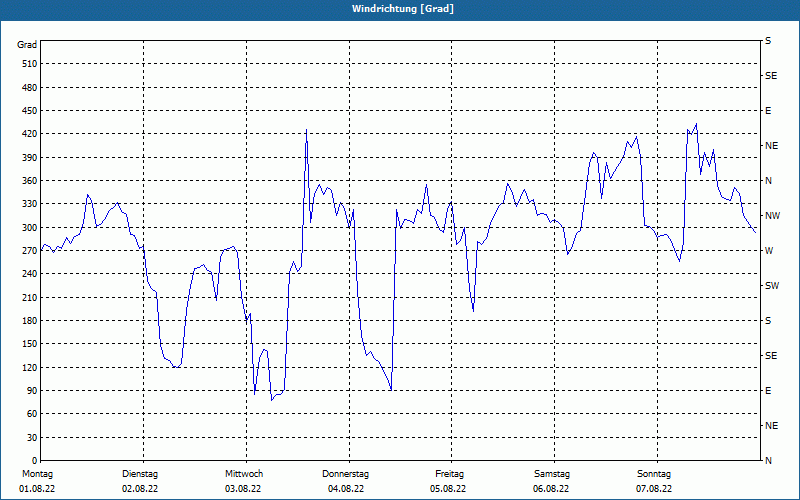Click the date 01.08.22

coord(37,489)
